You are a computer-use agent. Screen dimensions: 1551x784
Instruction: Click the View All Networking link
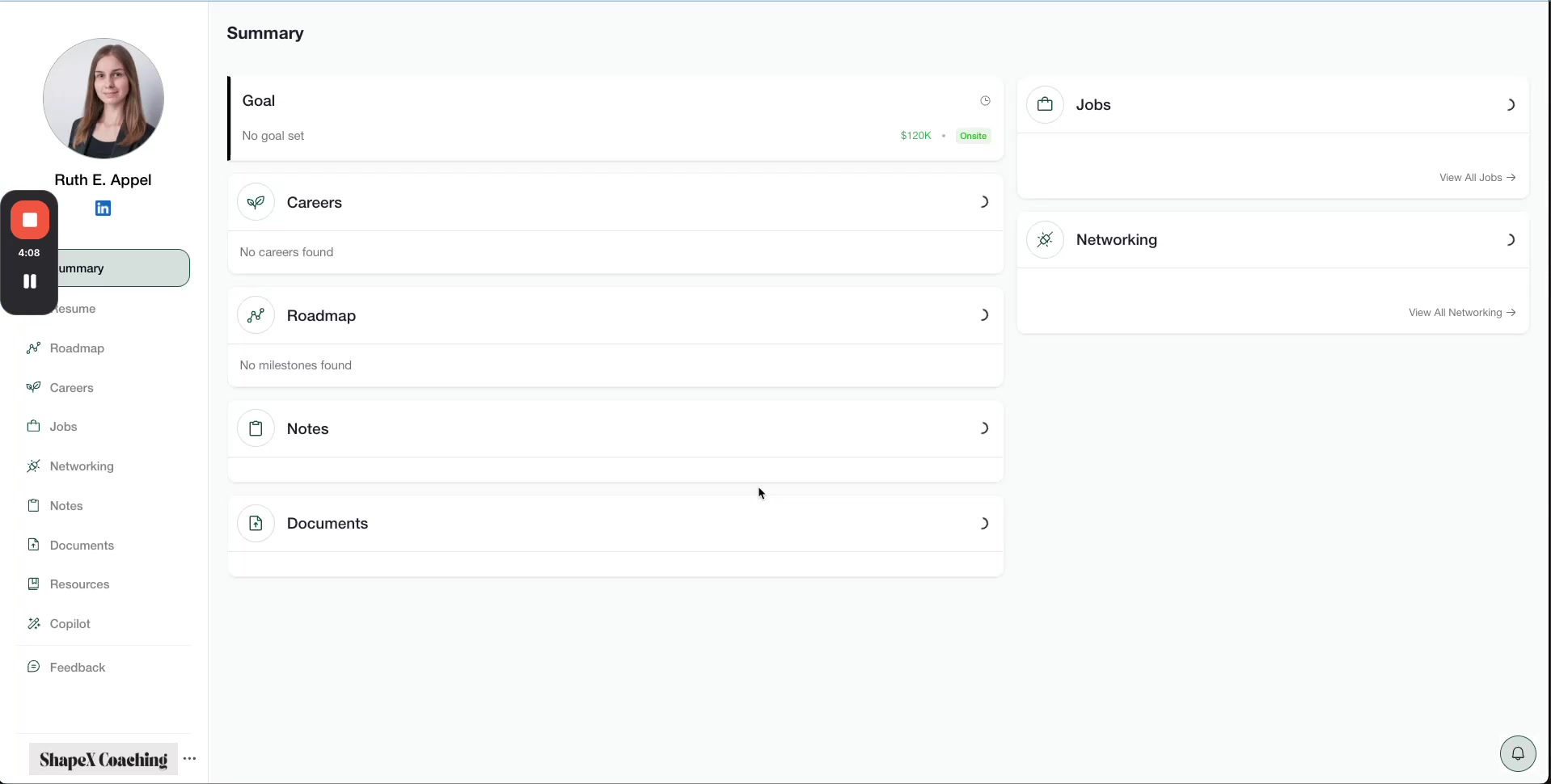1461,312
